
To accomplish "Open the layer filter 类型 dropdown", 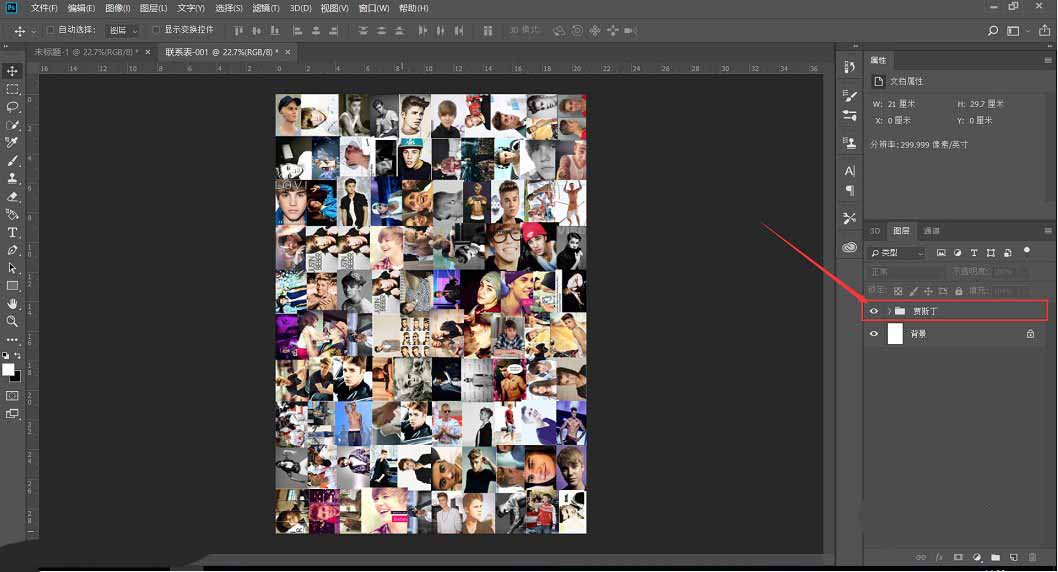I will point(897,252).
